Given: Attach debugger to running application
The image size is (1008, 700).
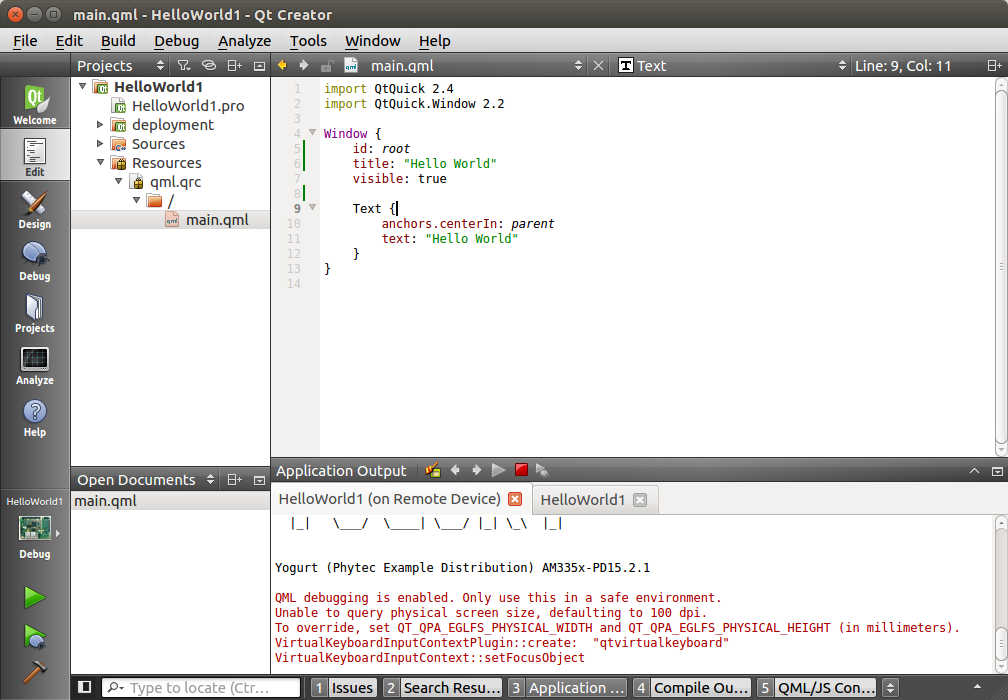Looking at the screenshot, I should tap(542, 471).
